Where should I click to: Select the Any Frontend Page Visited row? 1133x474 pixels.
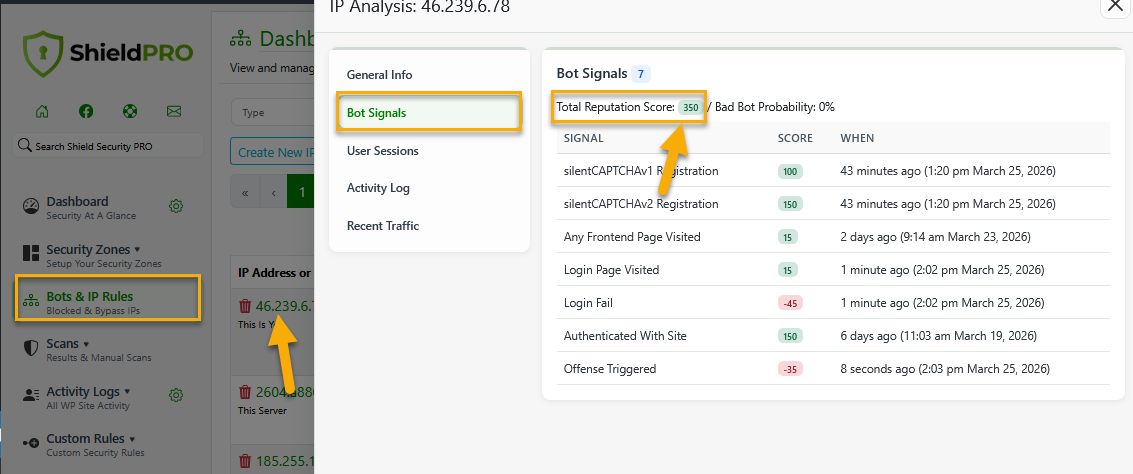(833, 237)
